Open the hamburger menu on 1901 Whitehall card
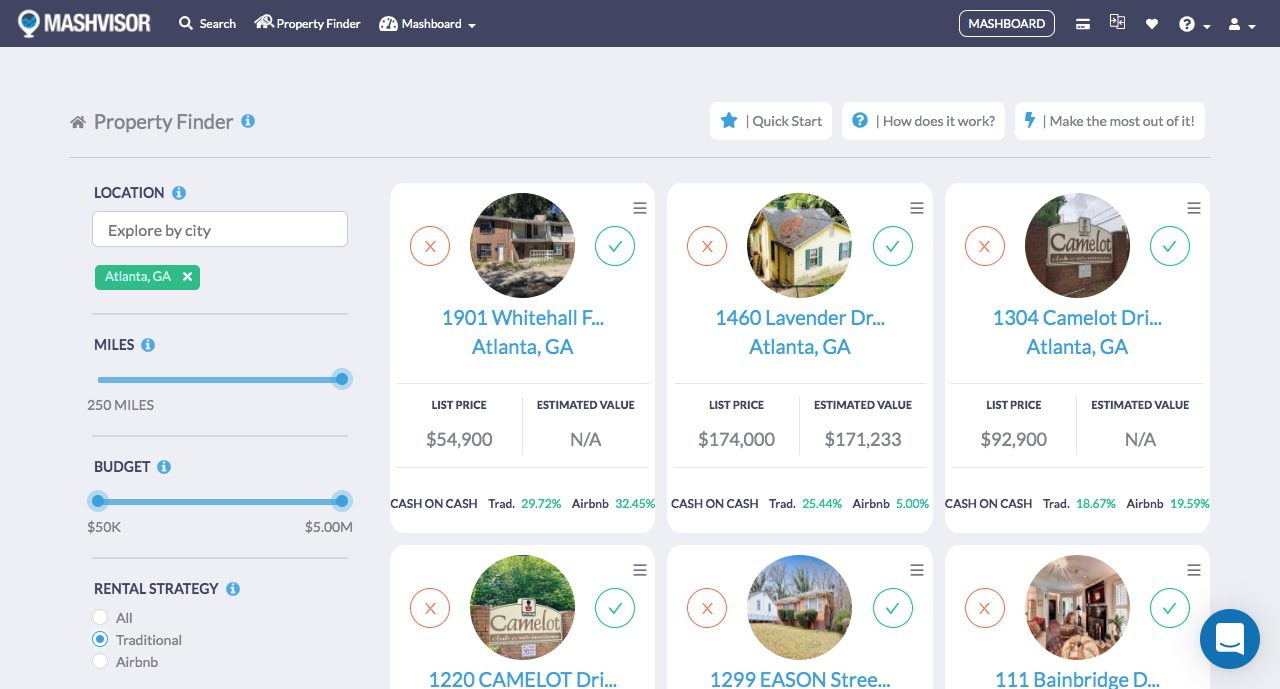 point(640,208)
